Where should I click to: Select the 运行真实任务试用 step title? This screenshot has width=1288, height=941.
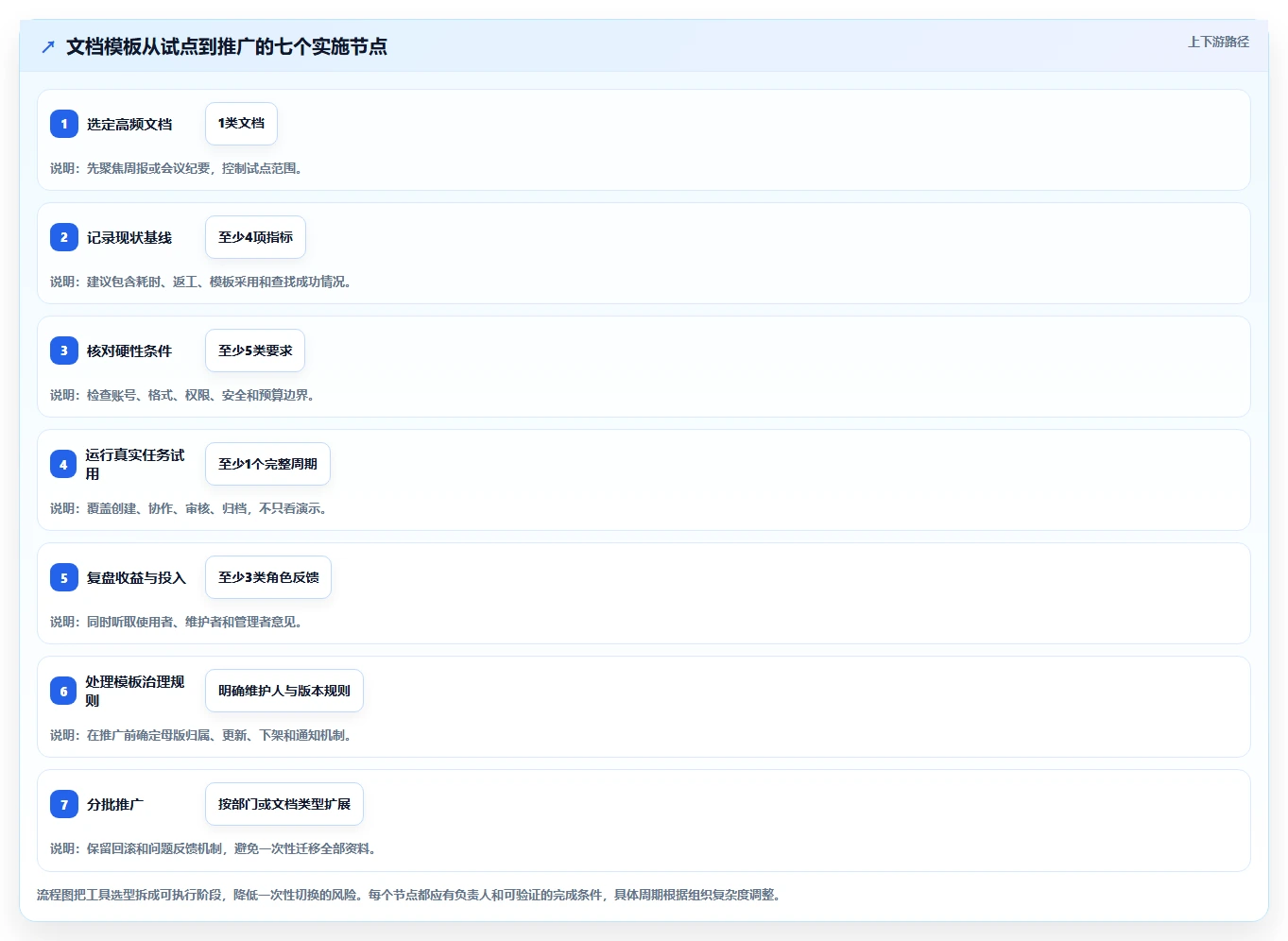[135, 464]
